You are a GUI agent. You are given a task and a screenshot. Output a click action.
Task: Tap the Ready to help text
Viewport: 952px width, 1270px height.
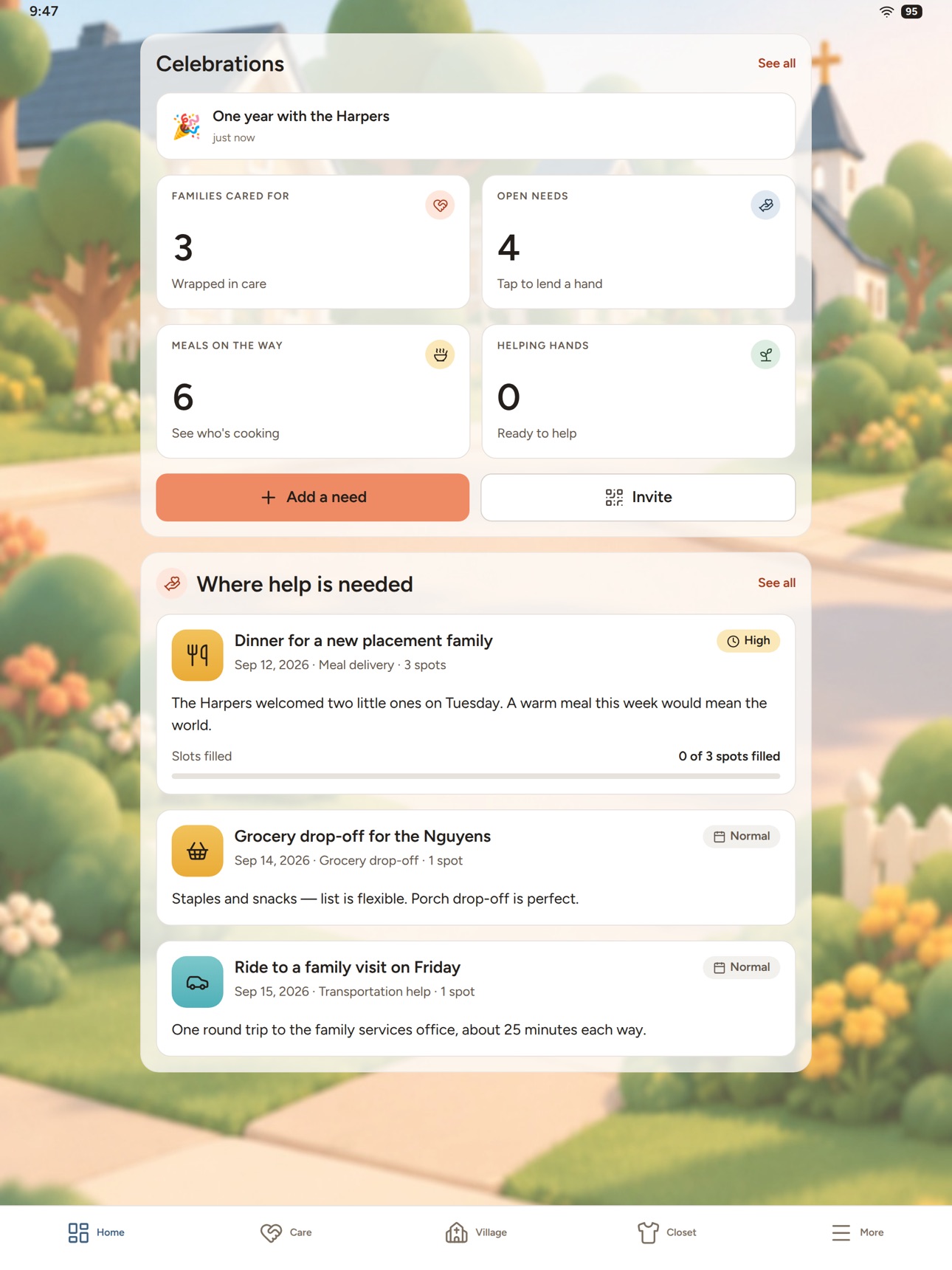tap(537, 433)
